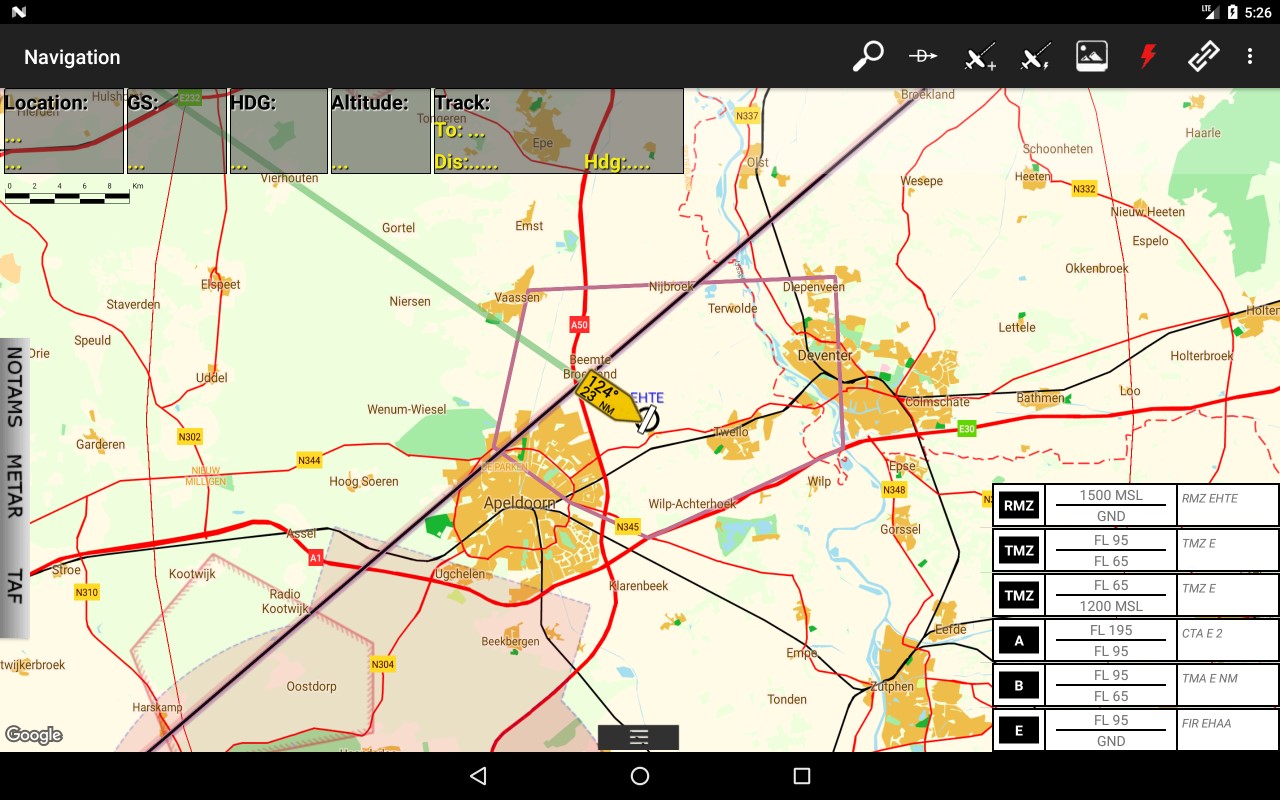Viewport: 1280px width, 800px height.
Task: Toggle the TMZ FL 95 airspace row
Action: pos(1110,549)
